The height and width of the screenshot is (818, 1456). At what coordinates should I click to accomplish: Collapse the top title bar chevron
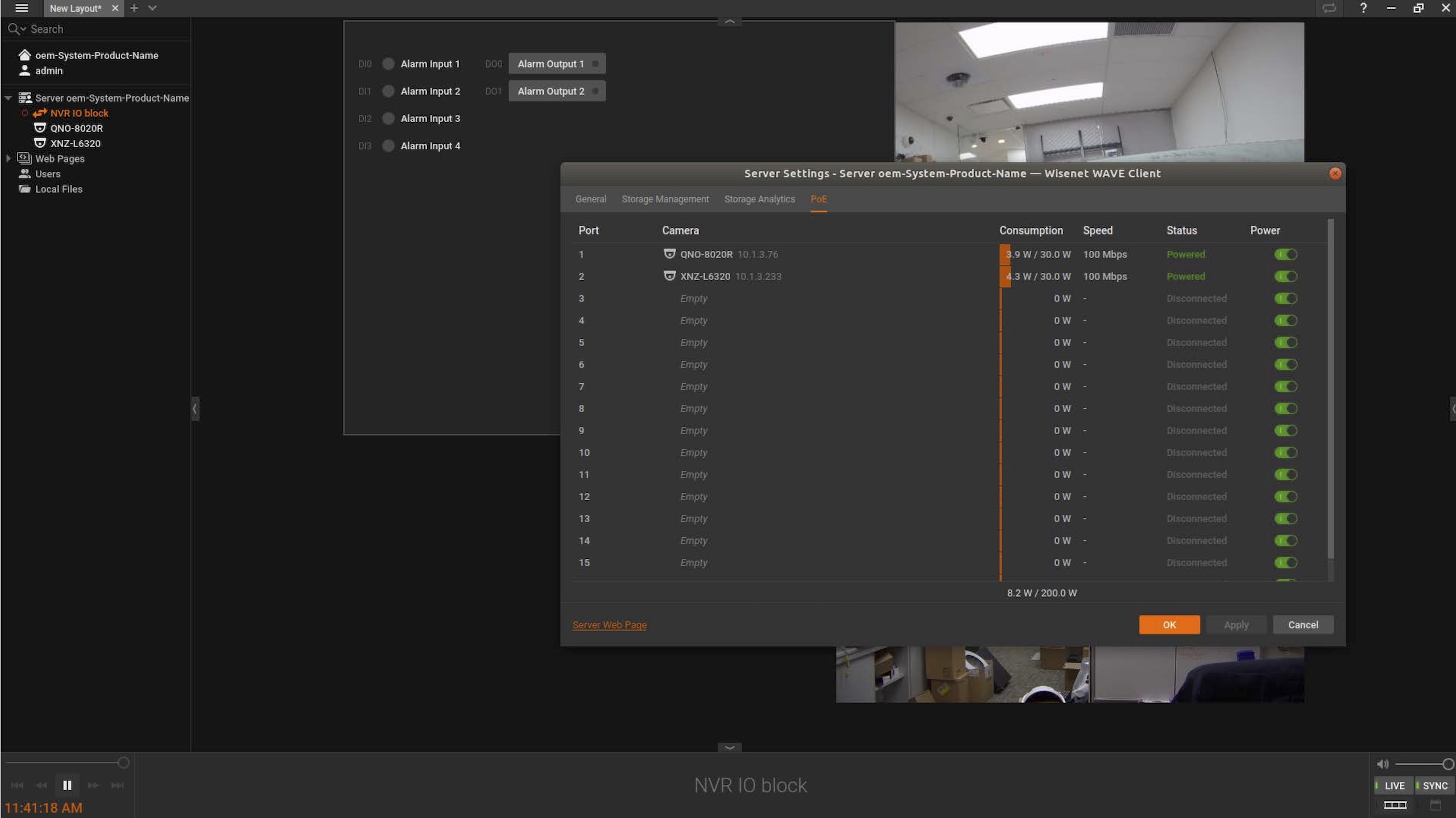tap(730, 22)
